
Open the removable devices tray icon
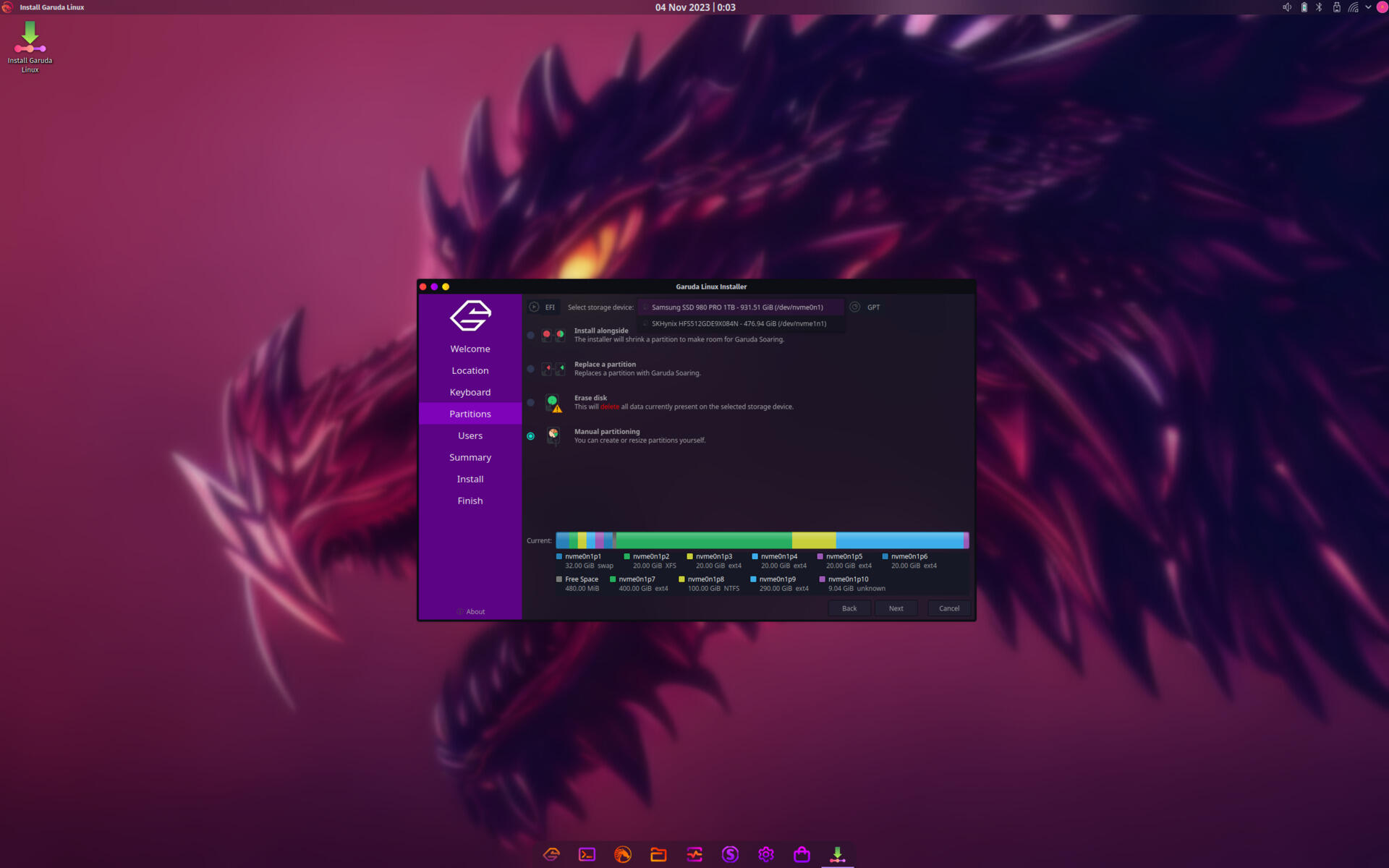tap(1336, 7)
